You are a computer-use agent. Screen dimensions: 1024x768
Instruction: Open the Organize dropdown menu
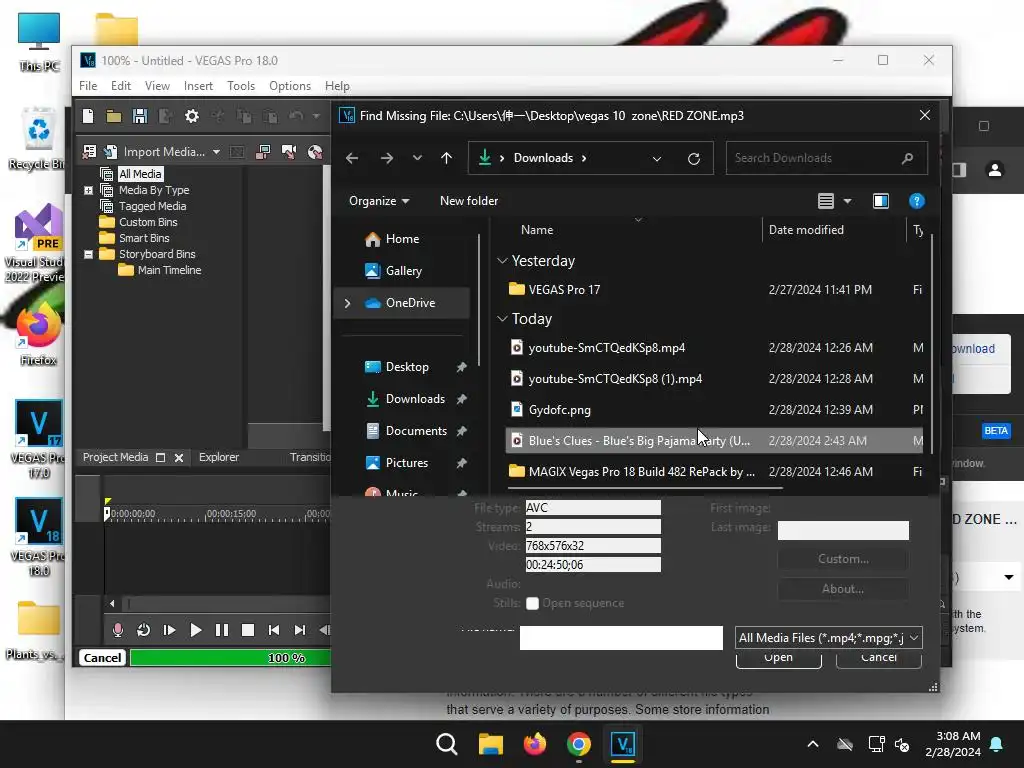(x=379, y=201)
